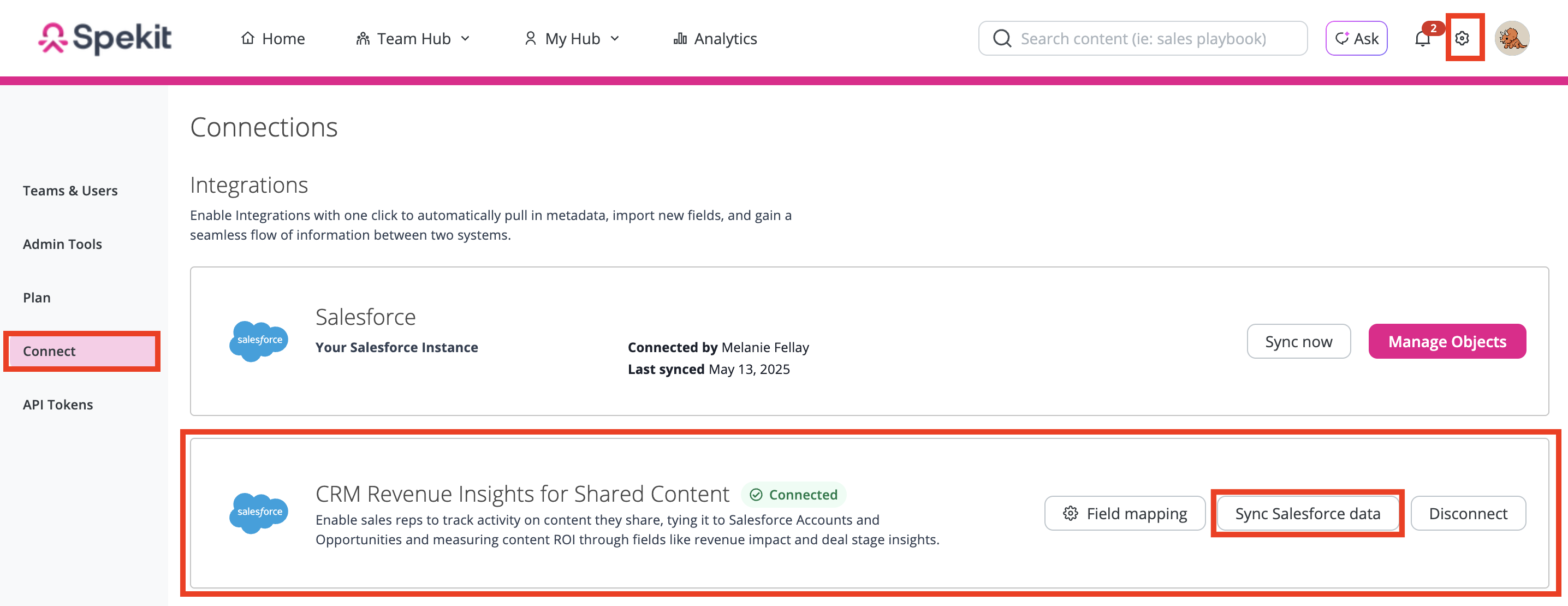Click the Salesforce logo in CRM Revenue card

(259, 513)
